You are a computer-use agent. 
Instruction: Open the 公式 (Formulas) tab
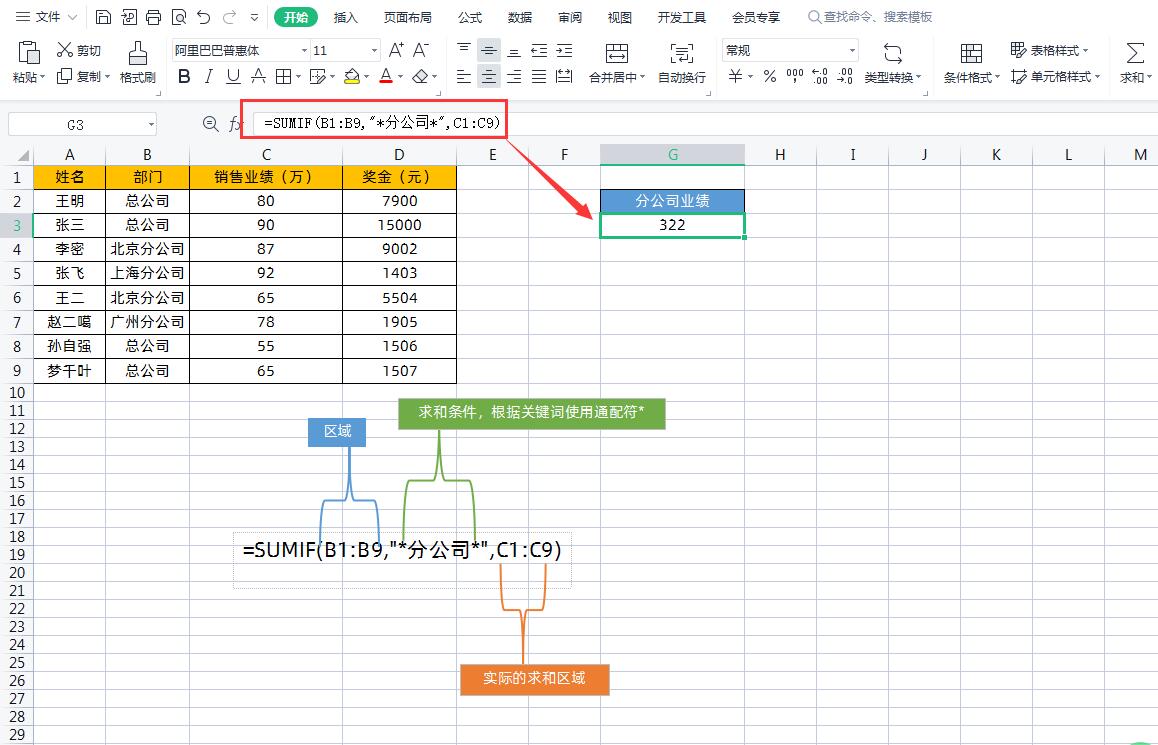click(469, 17)
